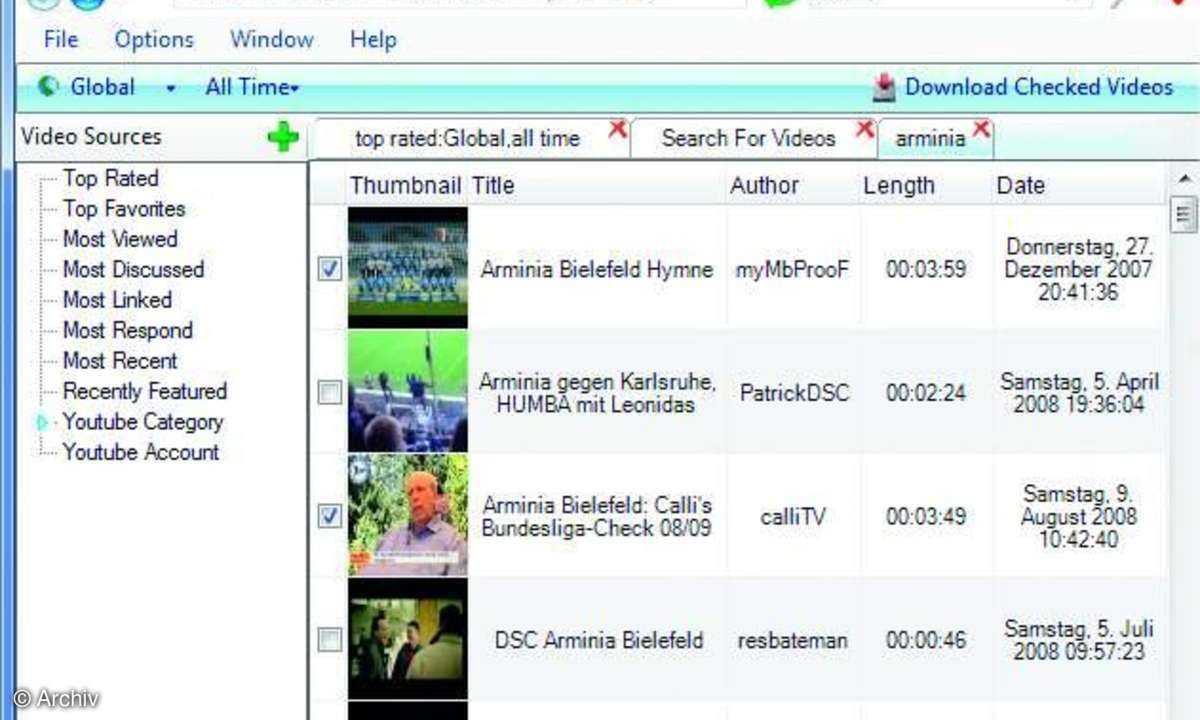Click the green plus add source icon
Image resolution: width=1200 pixels, height=720 pixels.
click(283, 137)
